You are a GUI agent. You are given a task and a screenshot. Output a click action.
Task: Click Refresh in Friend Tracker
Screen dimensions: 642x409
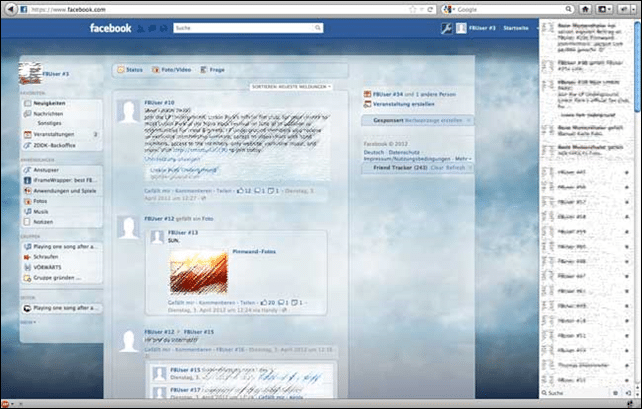point(455,167)
